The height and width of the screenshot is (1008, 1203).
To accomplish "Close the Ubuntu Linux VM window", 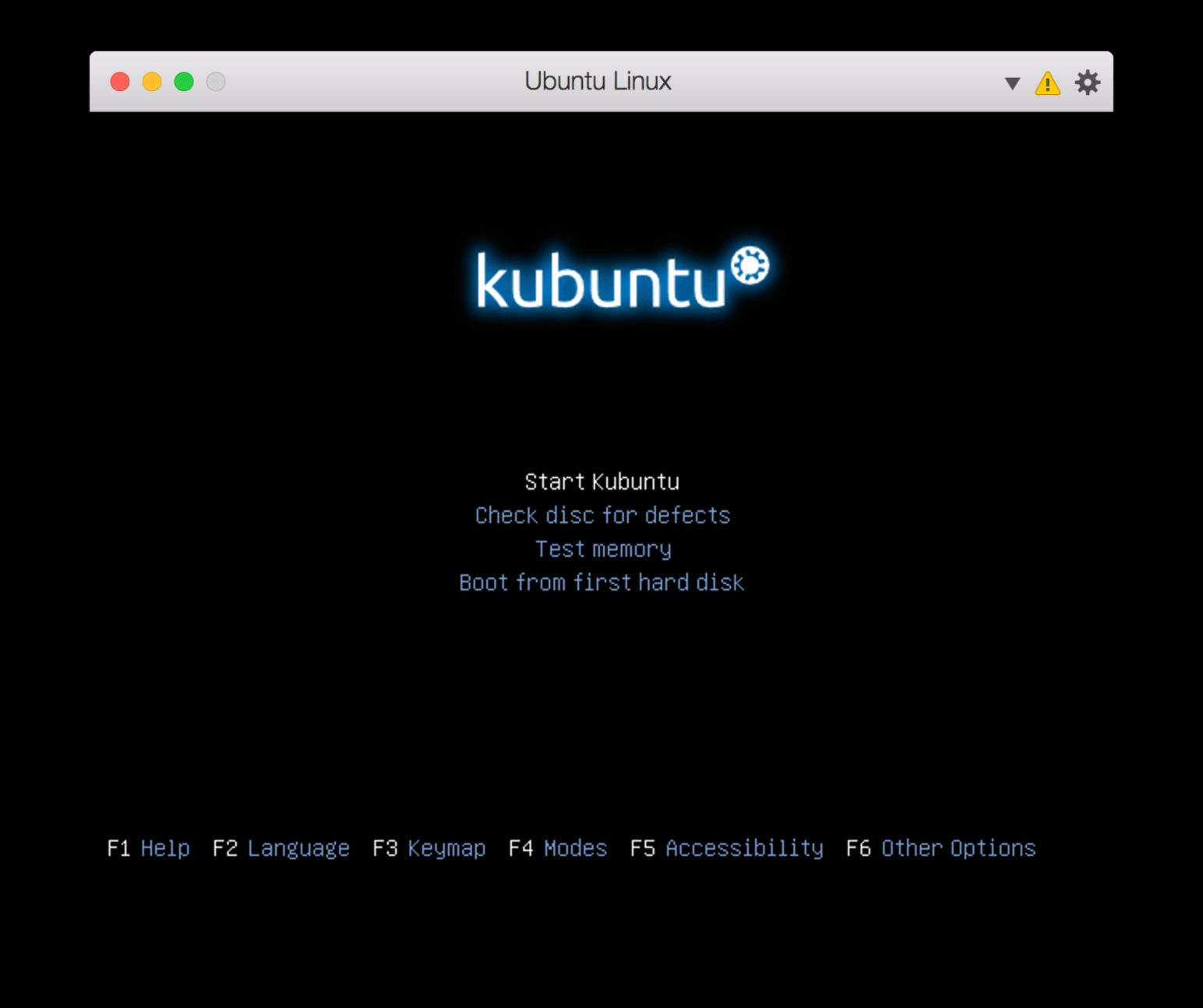I will [120, 82].
